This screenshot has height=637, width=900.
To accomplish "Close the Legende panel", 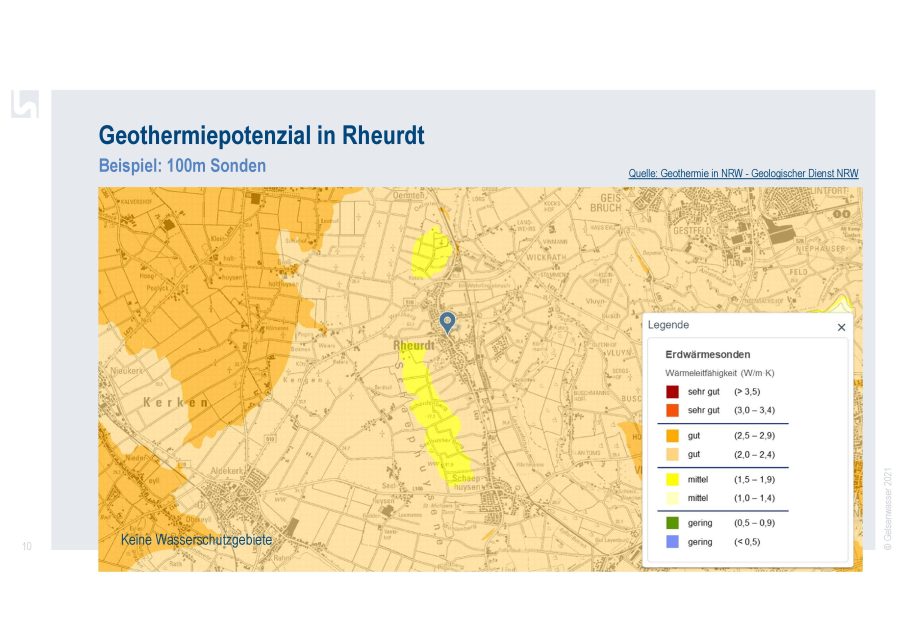I will [x=841, y=327].
